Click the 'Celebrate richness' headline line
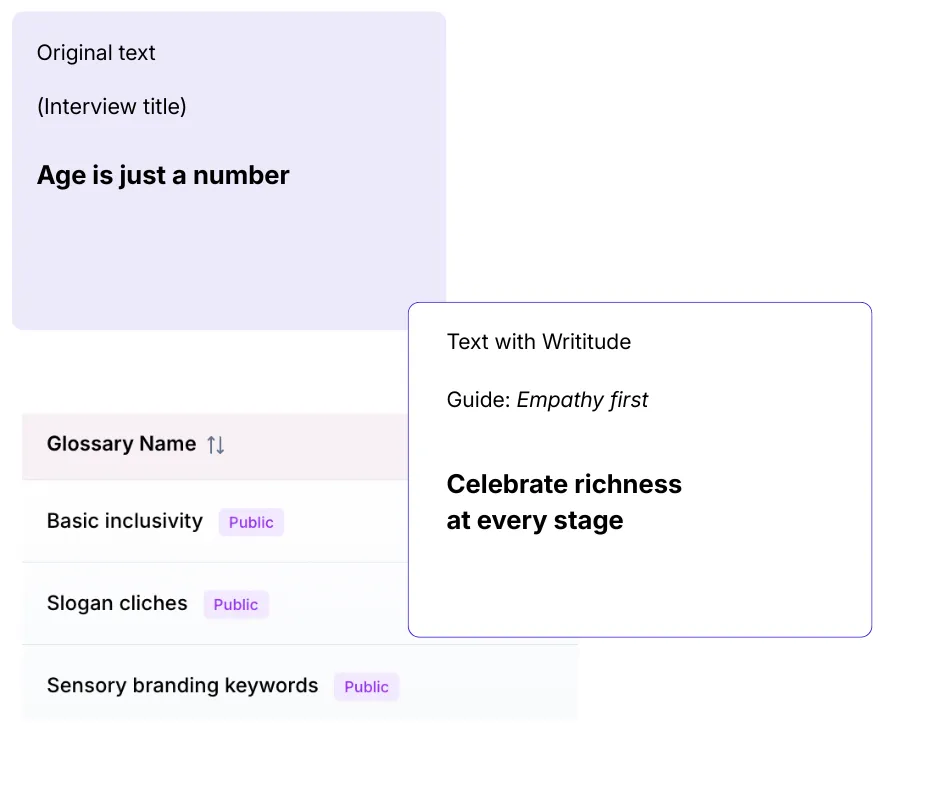 tap(564, 484)
